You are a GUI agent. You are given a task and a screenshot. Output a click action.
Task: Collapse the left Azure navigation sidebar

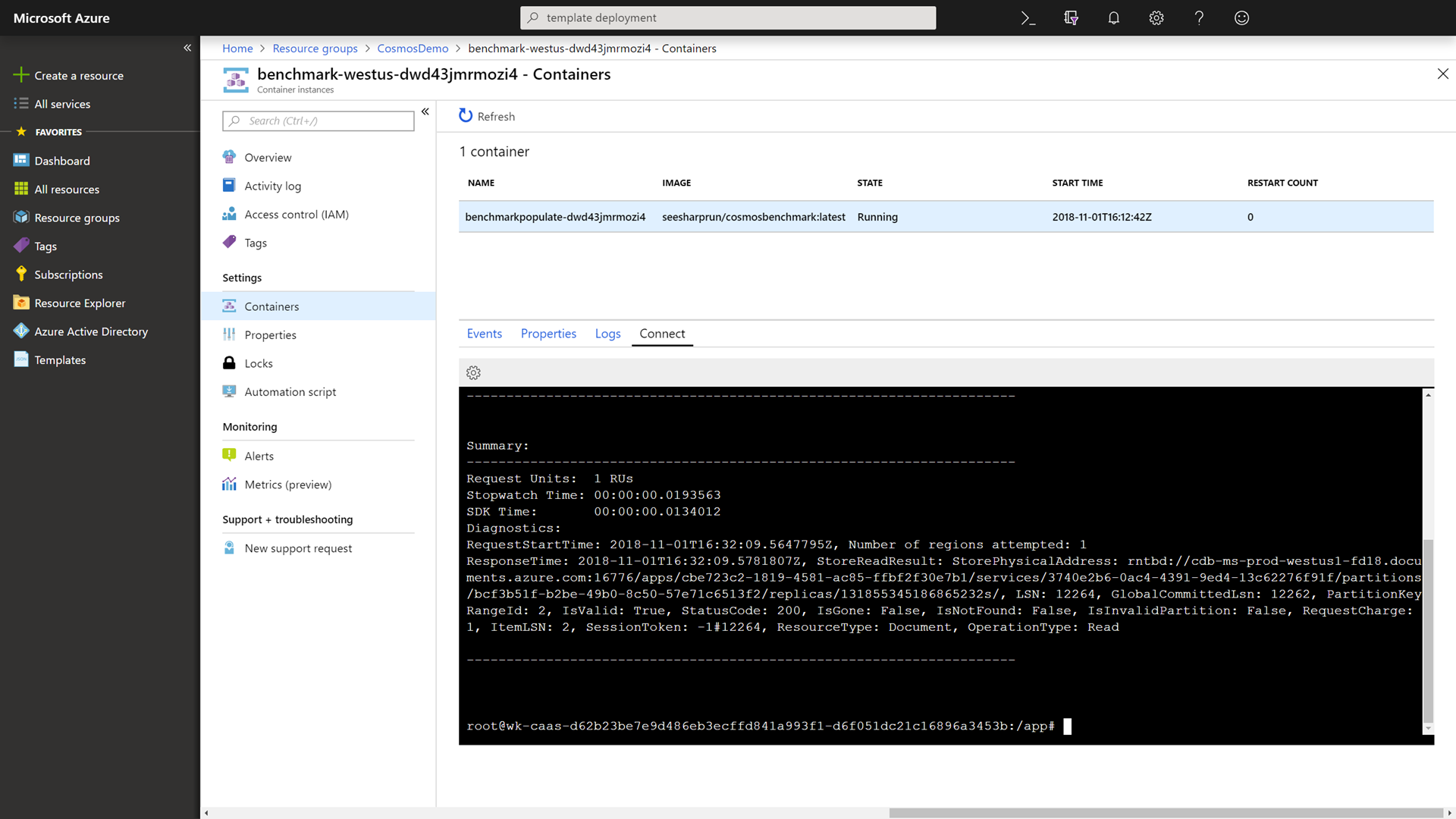[187, 48]
